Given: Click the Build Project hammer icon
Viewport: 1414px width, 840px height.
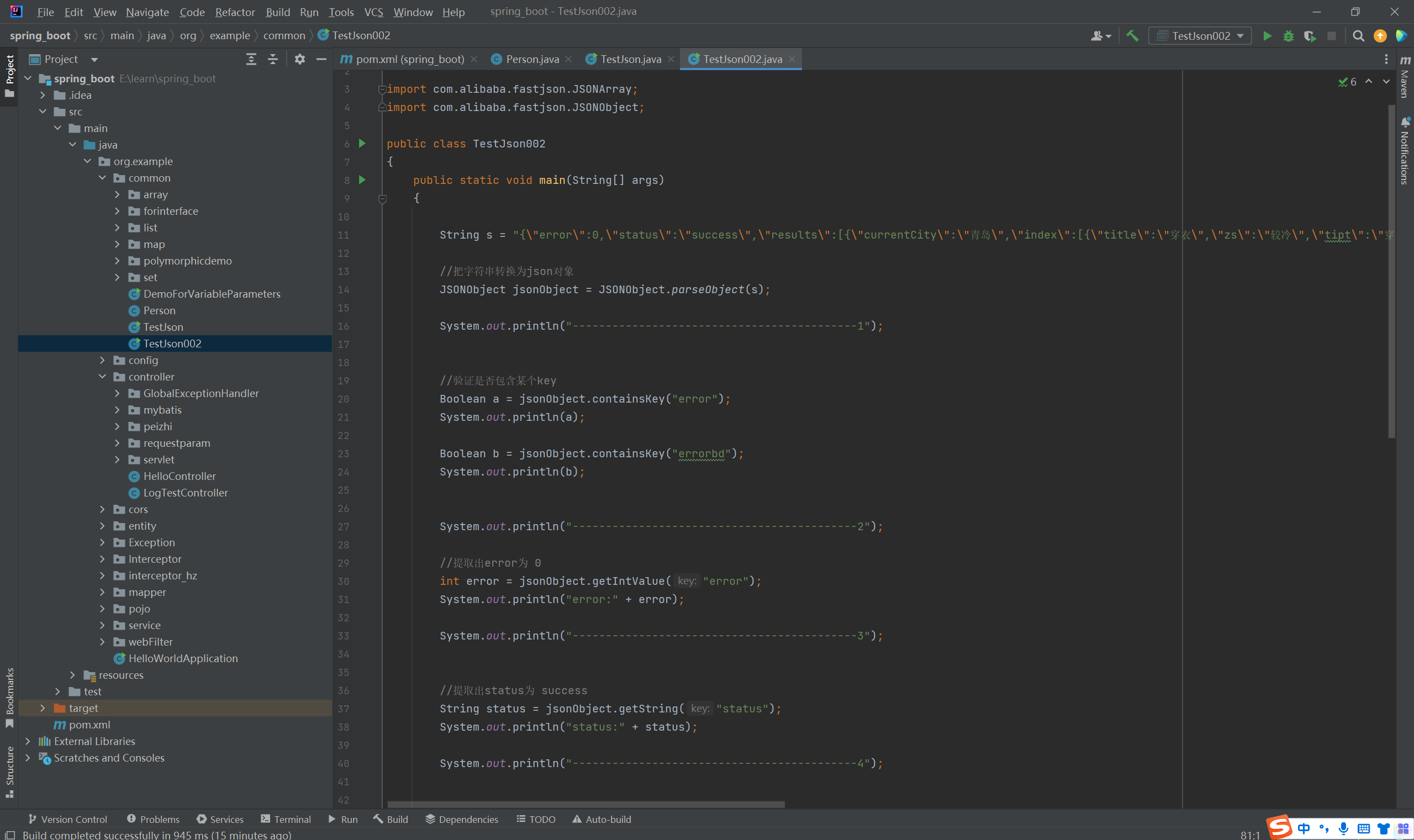Looking at the screenshot, I should click(1132, 36).
